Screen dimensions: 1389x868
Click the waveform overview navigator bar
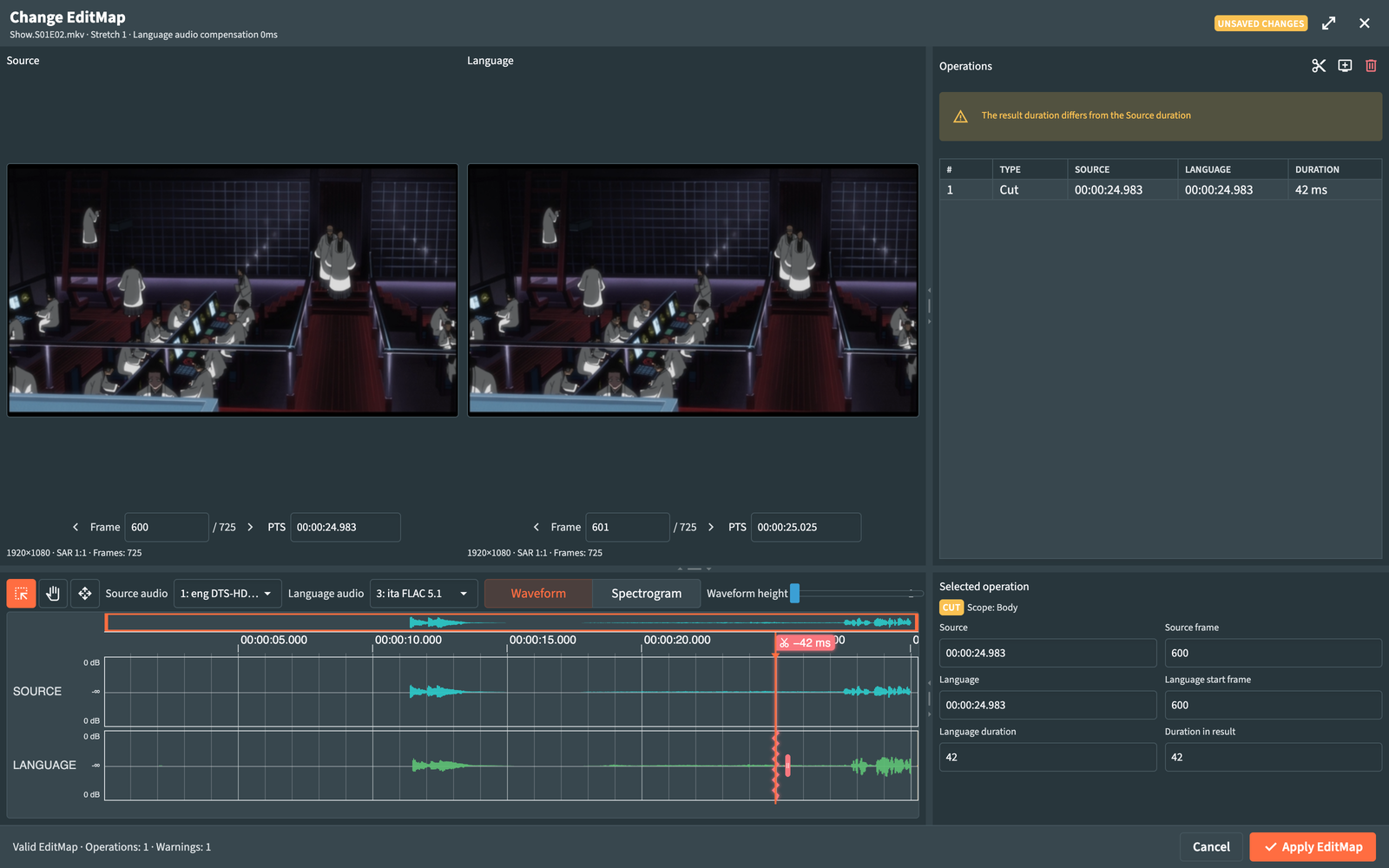(x=511, y=622)
